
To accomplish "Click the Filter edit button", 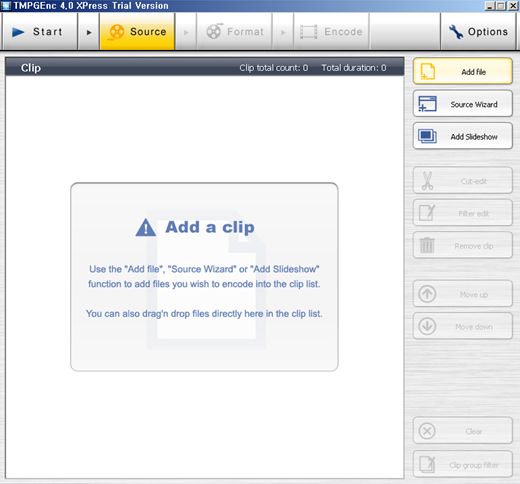I will (463, 213).
